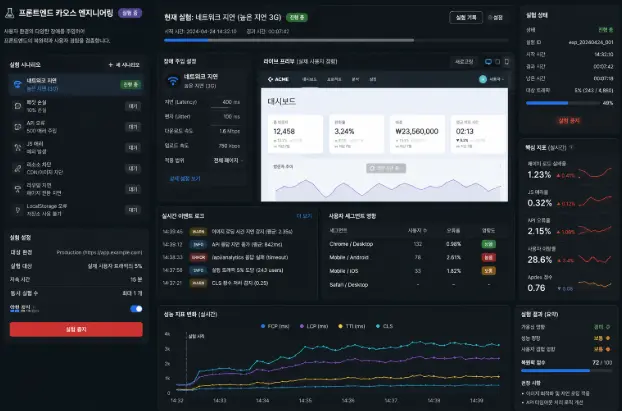Screen dimensions: 622x411
Task: Select the API 오류 scenario icon
Action: [x=17, y=127]
